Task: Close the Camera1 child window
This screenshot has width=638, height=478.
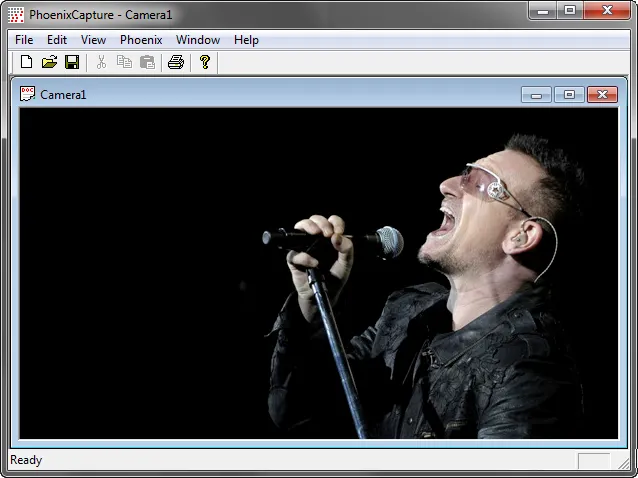Action: (602, 95)
